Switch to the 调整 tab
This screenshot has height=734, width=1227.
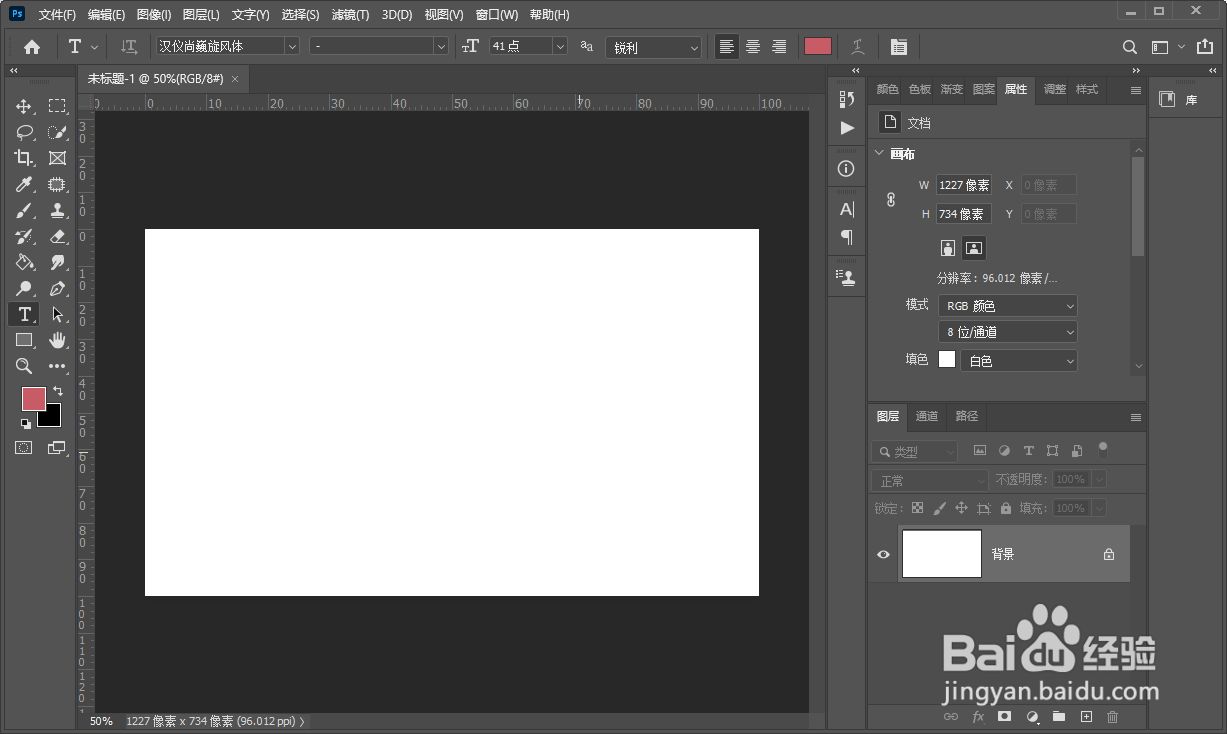pos(1054,89)
